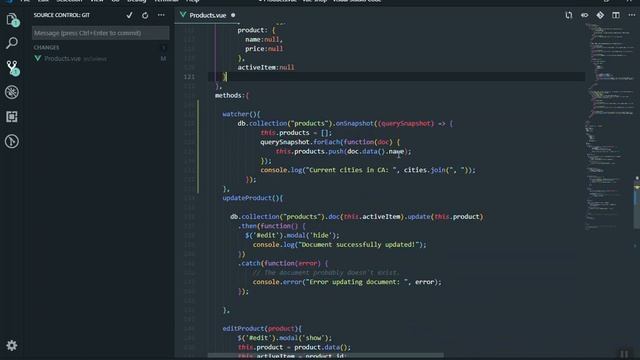Viewport: 640px width, 360px height.
Task: Click 'Document successfully updated!' log line
Action: point(340,245)
